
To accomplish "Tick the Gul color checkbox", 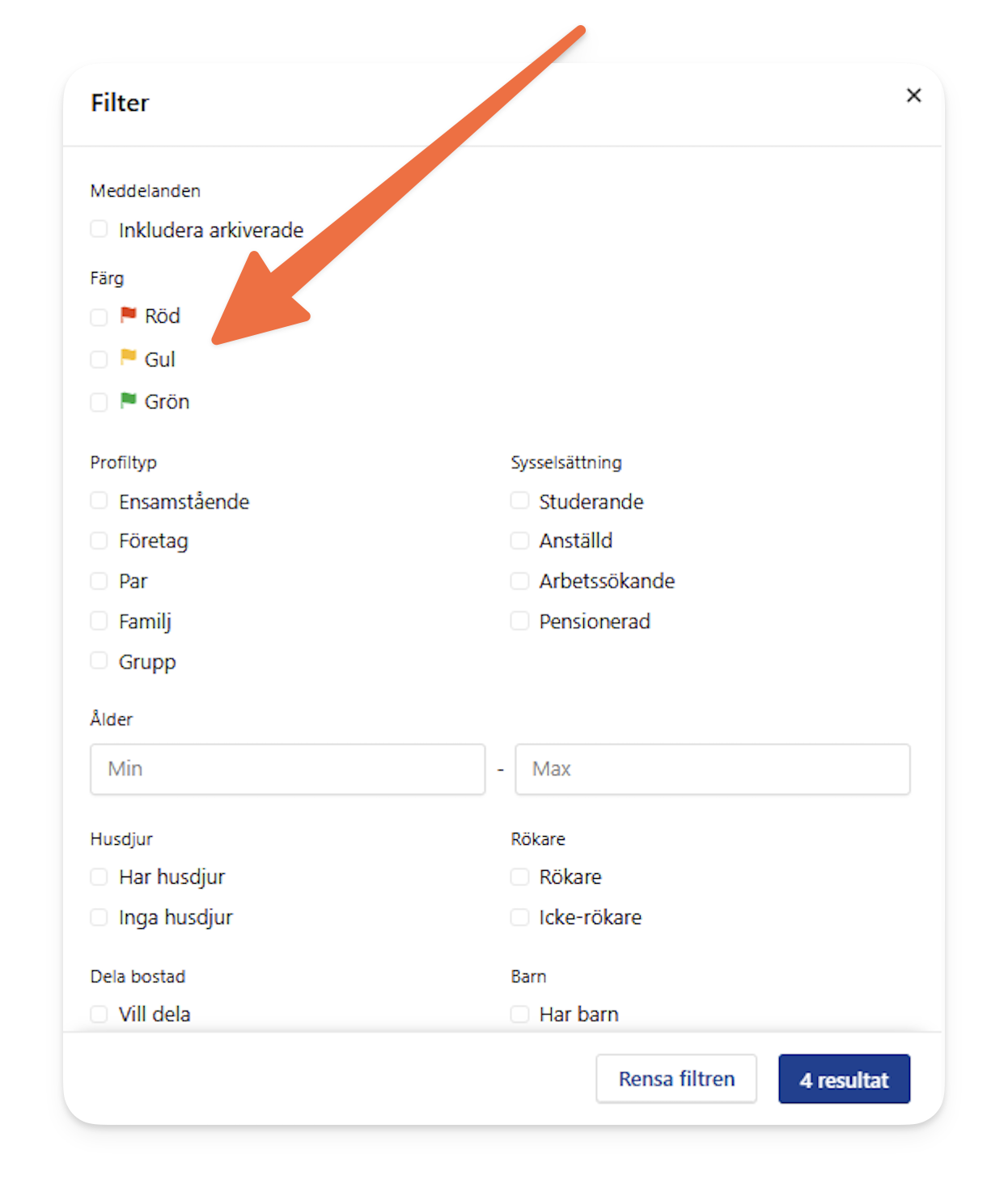I will [x=99, y=359].
